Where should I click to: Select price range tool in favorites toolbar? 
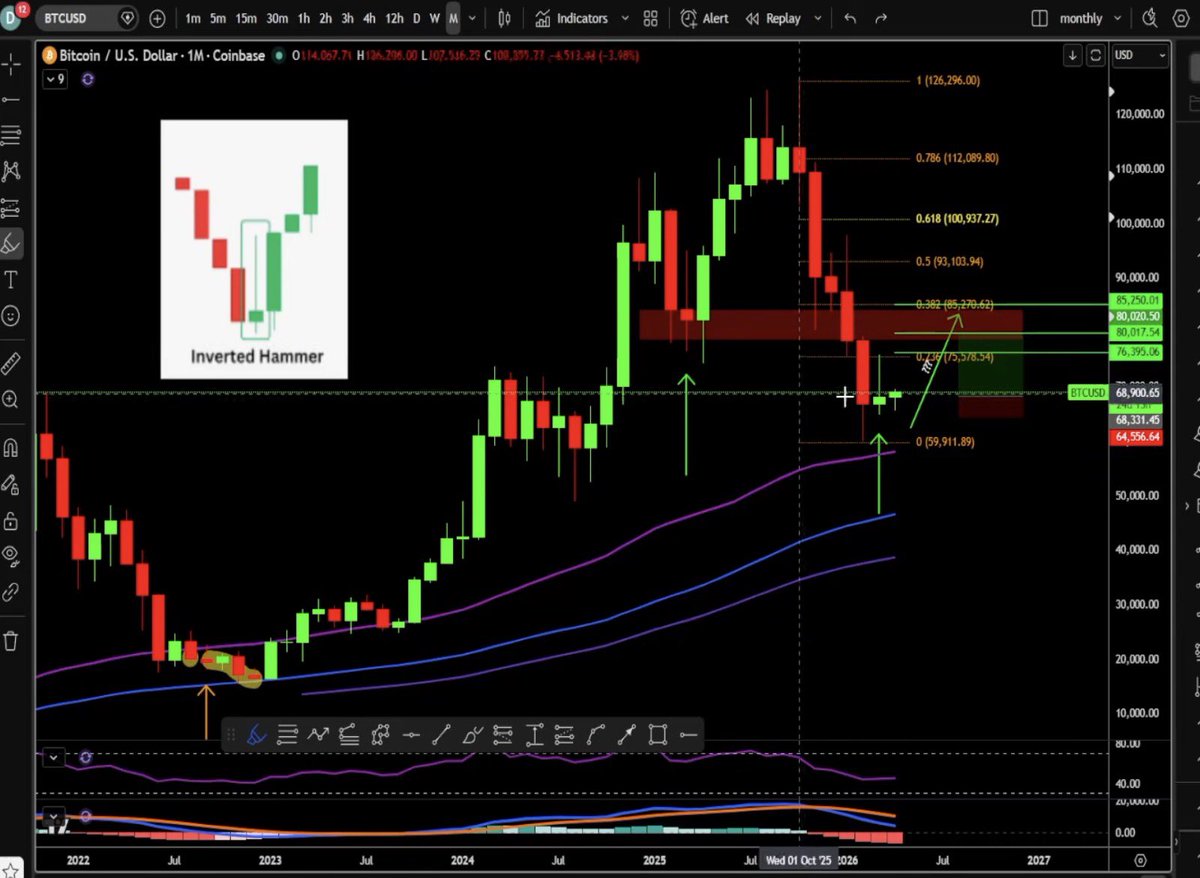535,735
